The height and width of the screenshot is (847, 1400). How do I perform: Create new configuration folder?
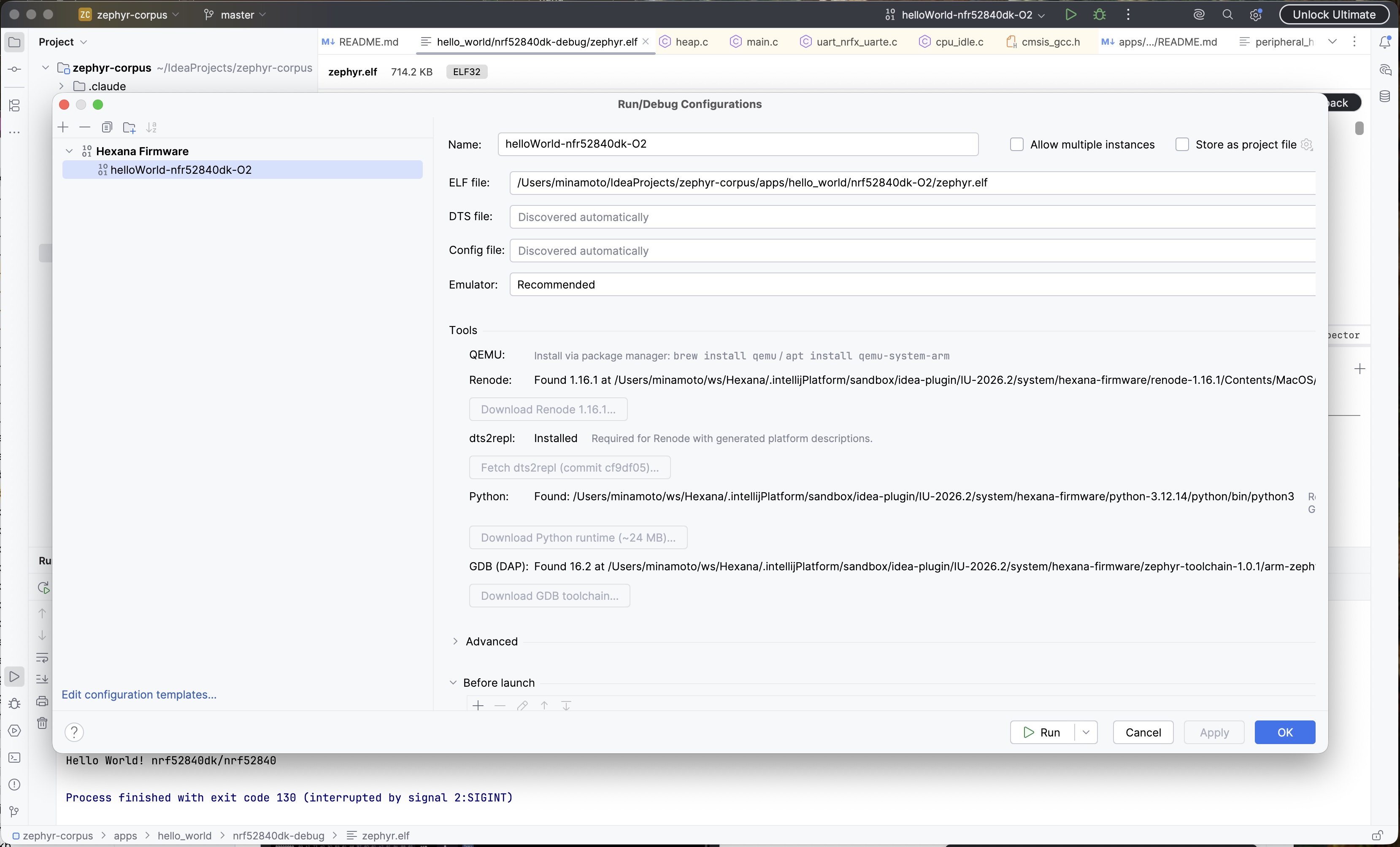coord(129,127)
